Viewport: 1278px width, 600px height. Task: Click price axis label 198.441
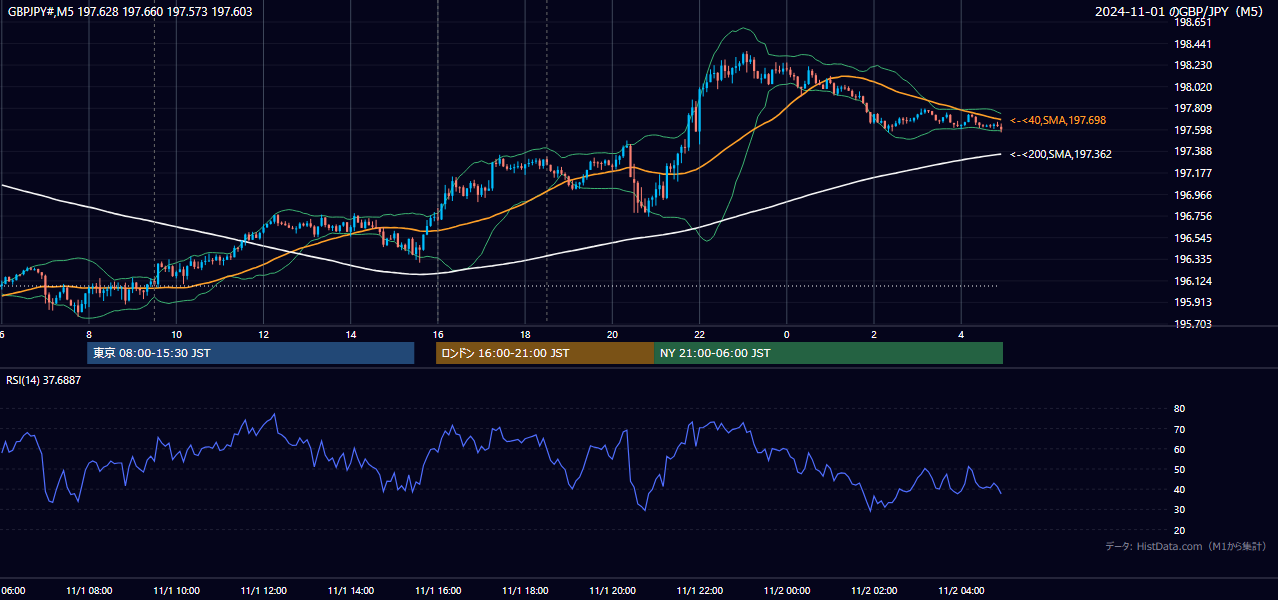point(1193,44)
